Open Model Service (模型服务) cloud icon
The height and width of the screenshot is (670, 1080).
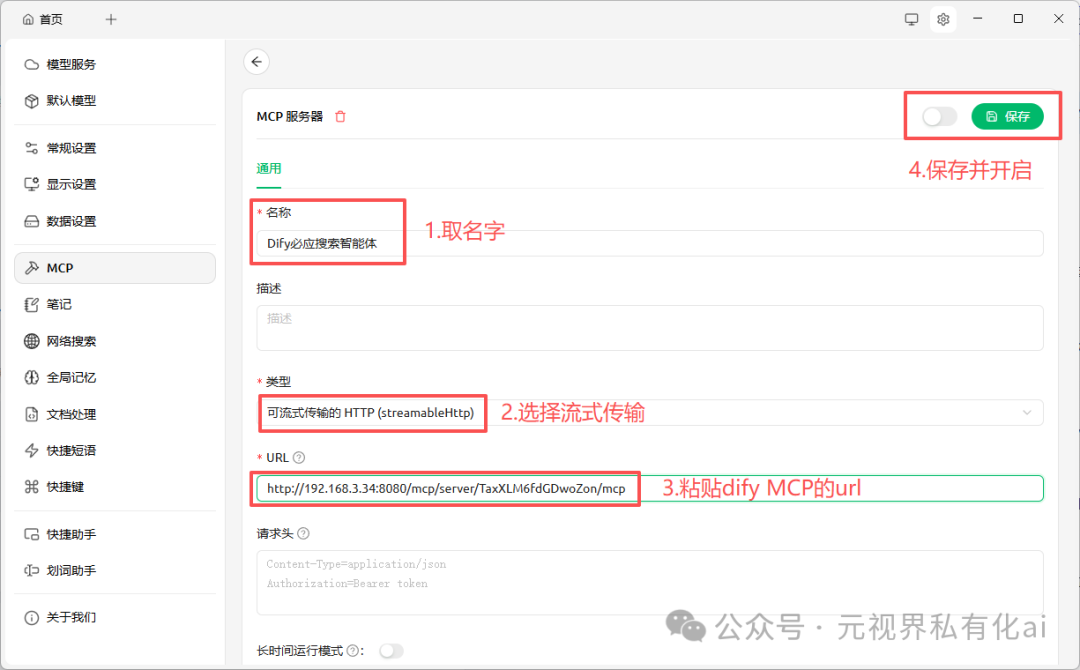click(x=32, y=65)
